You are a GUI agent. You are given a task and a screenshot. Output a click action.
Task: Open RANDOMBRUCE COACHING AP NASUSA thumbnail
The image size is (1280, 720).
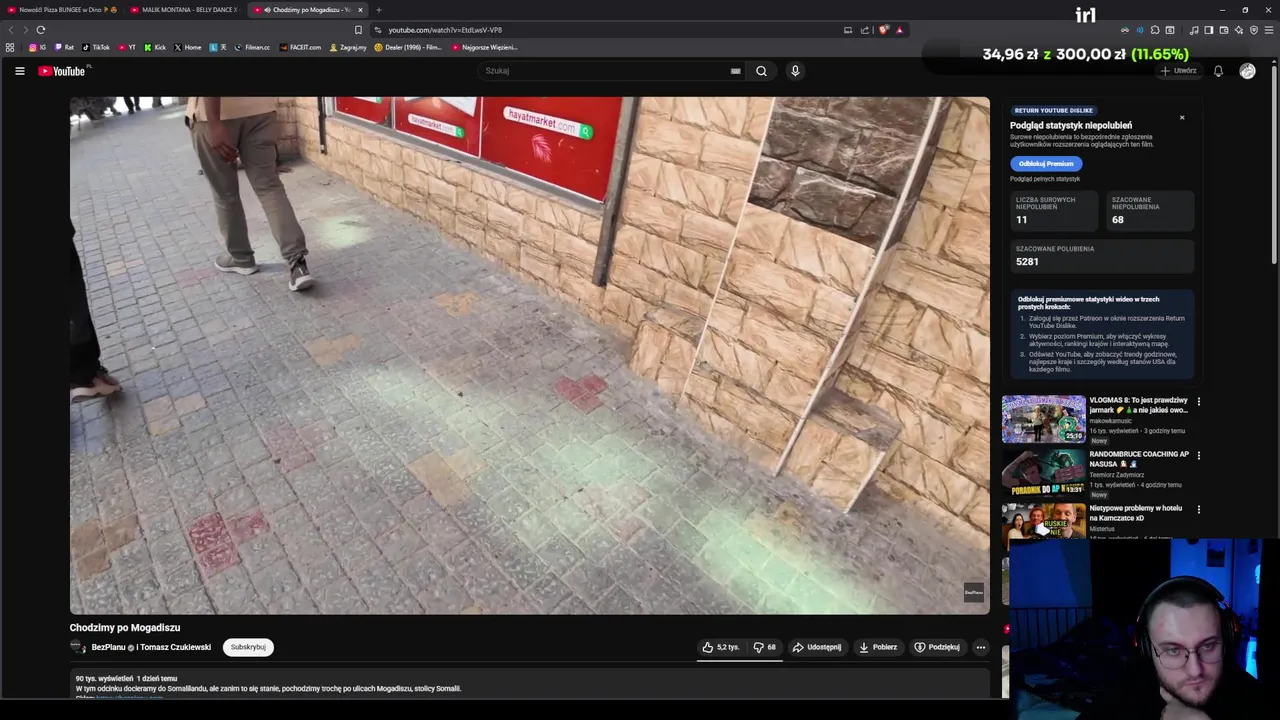click(x=1044, y=472)
